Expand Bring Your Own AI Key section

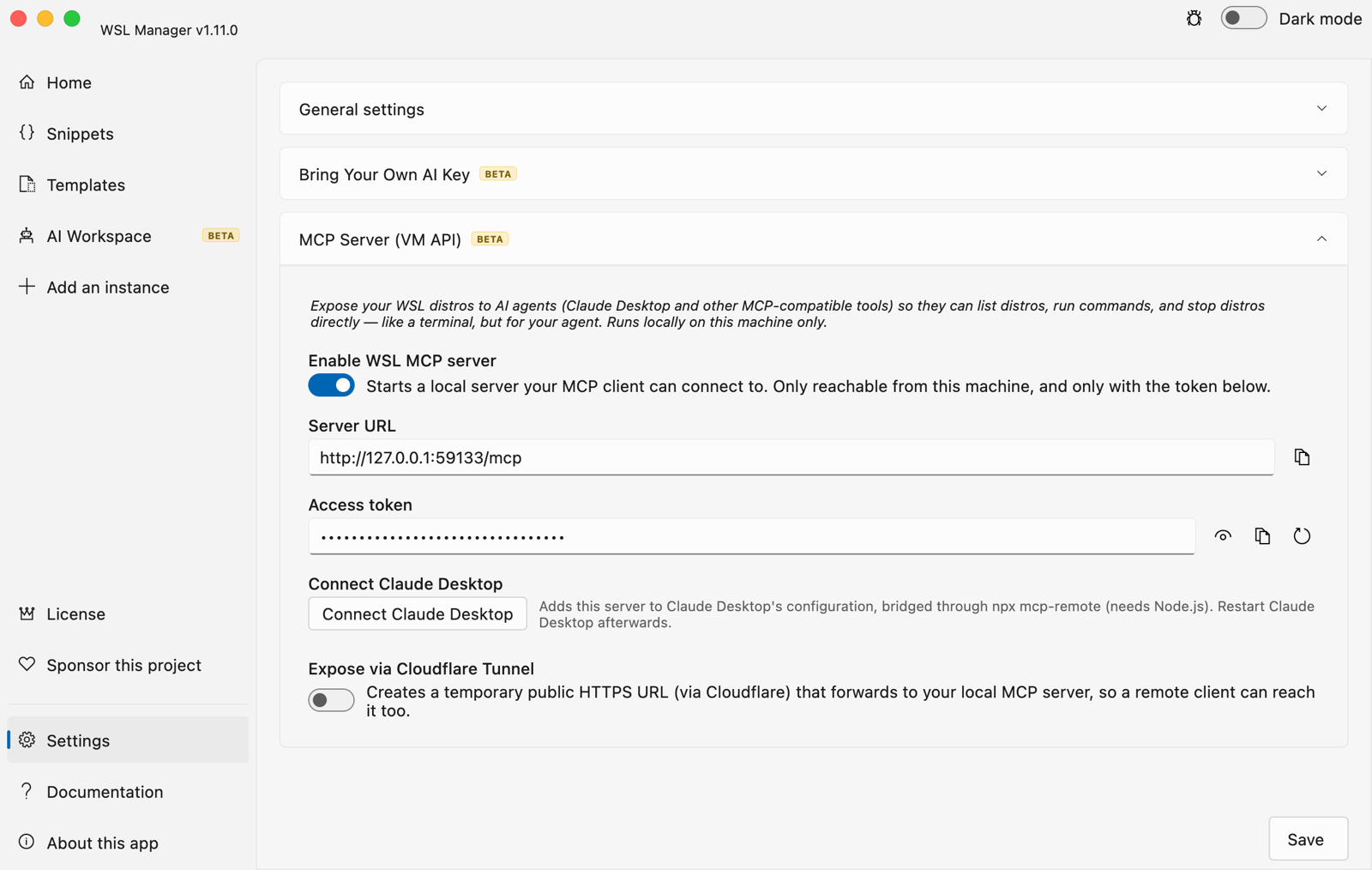(x=814, y=174)
